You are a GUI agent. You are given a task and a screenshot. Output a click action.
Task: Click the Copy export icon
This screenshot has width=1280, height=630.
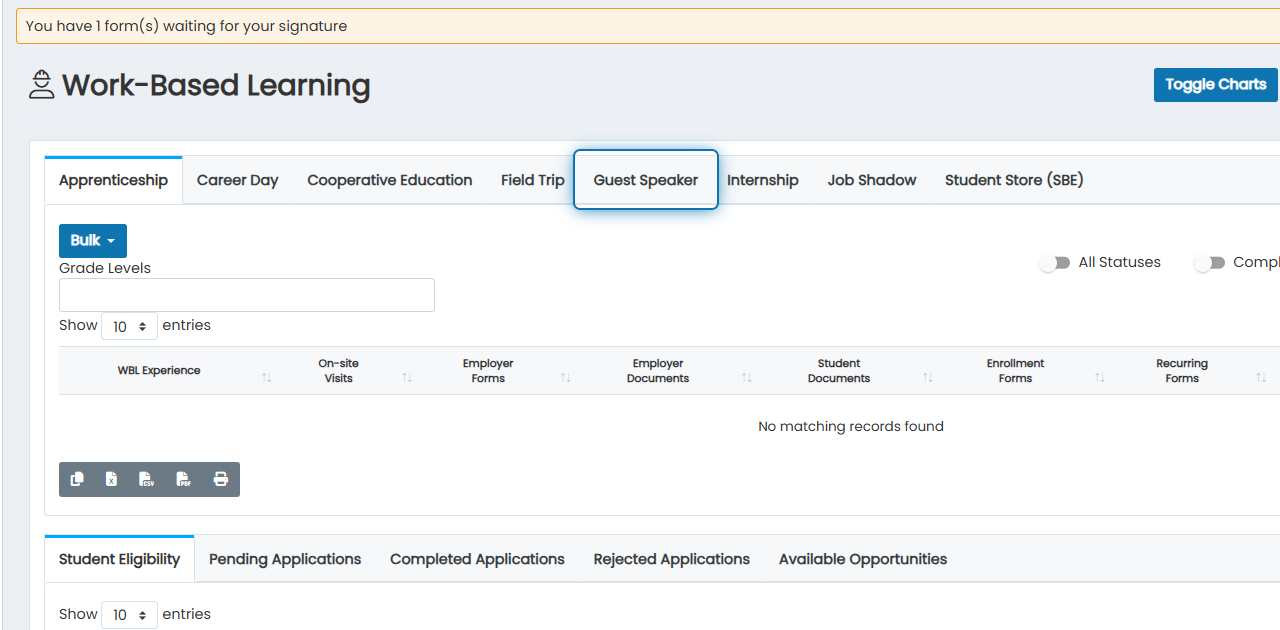[x=77, y=480]
